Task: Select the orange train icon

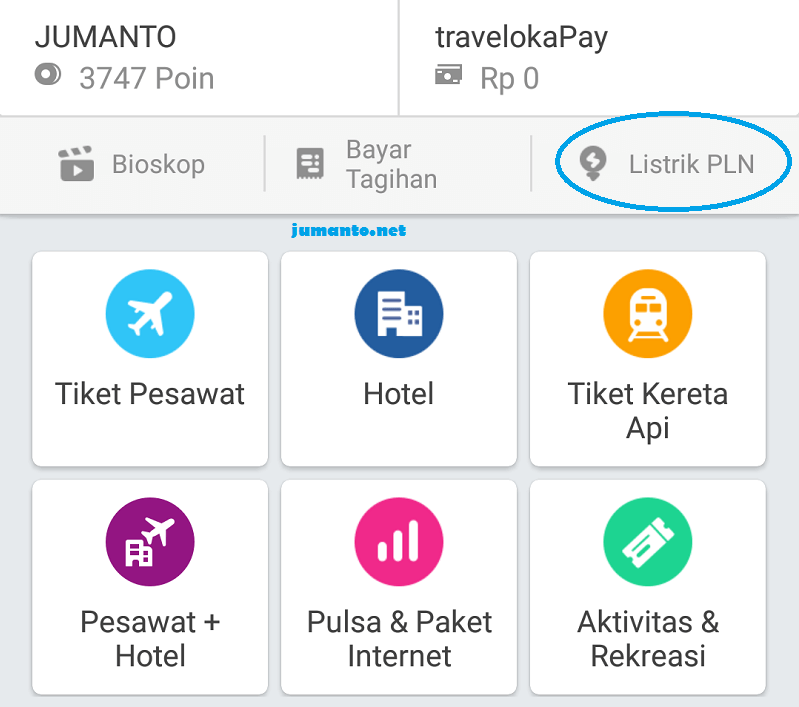Action: [x=648, y=313]
